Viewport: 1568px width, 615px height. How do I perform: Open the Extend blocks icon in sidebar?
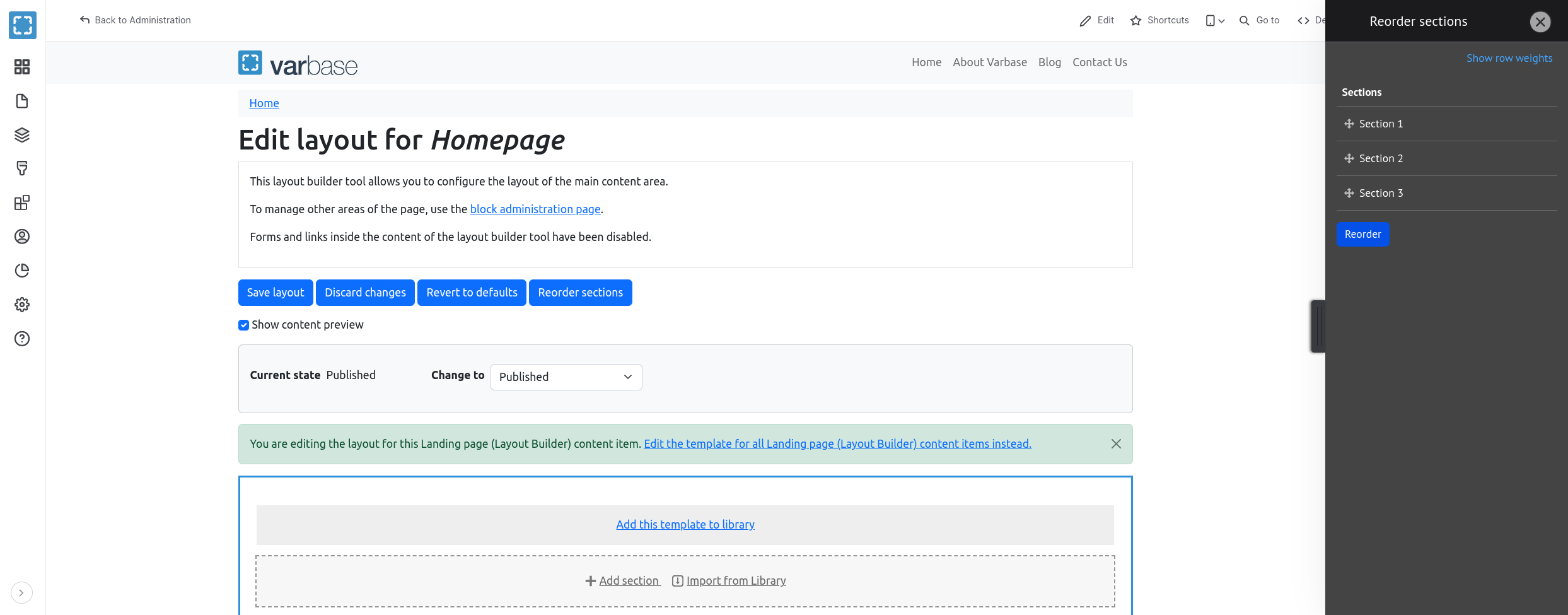coord(22,202)
